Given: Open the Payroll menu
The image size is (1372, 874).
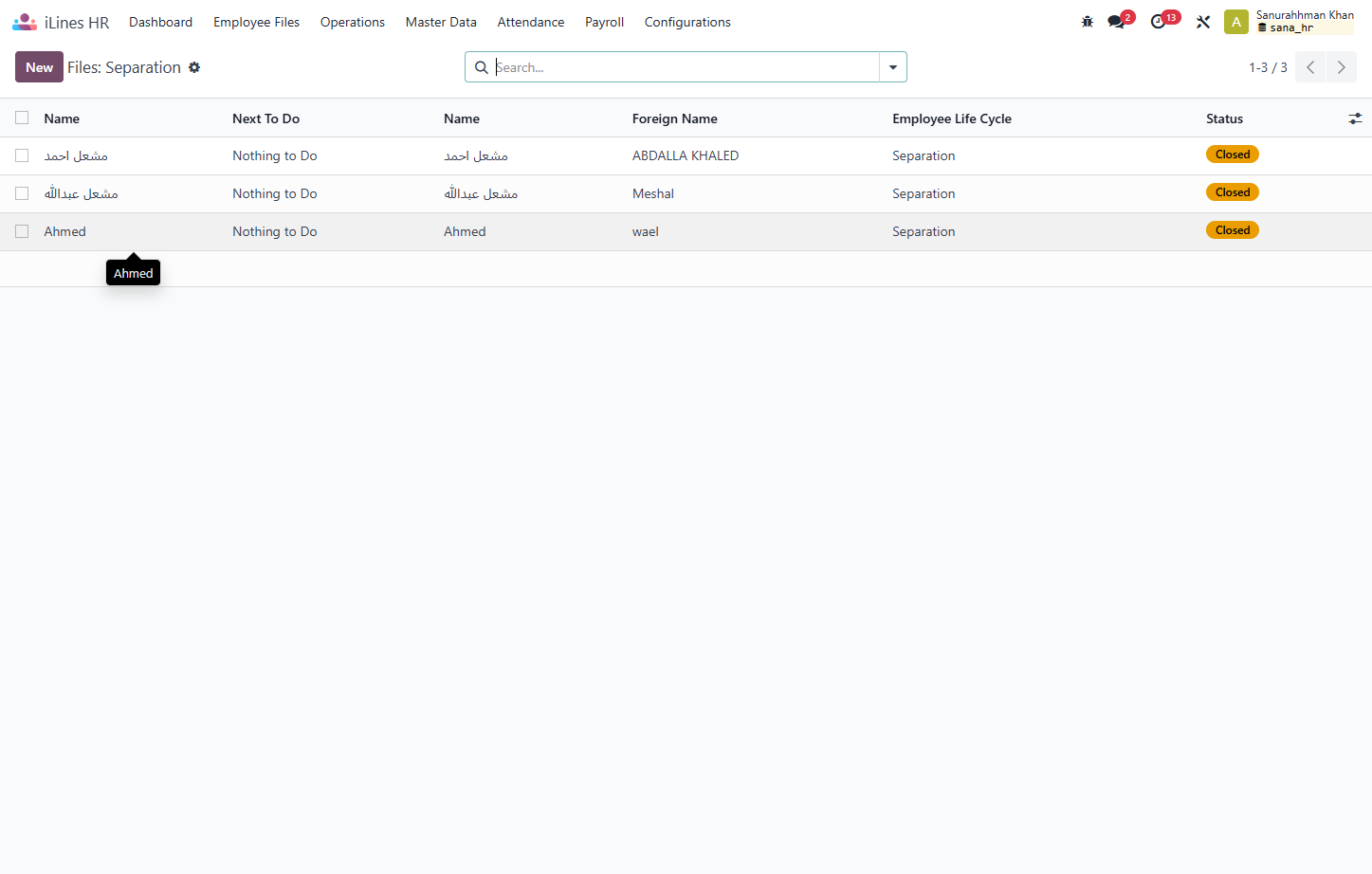Looking at the screenshot, I should tap(604, 22).
